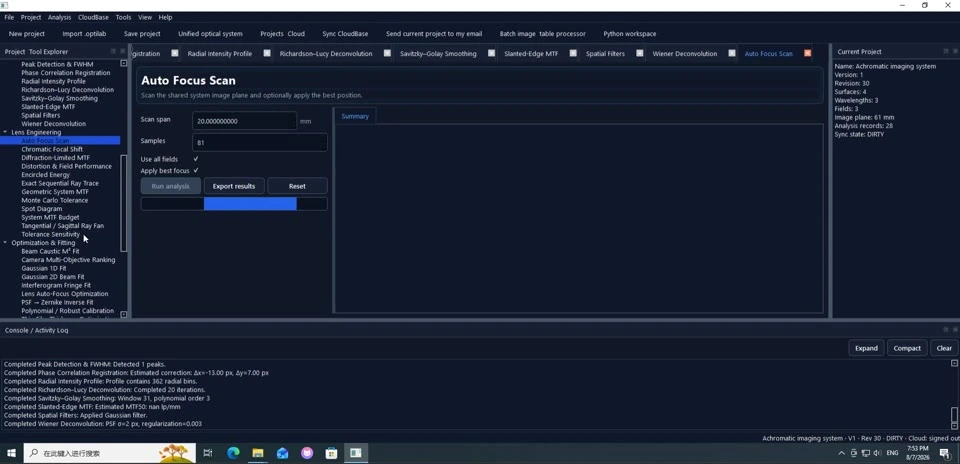Open the Mail app in taskbar
The height and width of the screenshot is (464, 960).
coord(282,453)
